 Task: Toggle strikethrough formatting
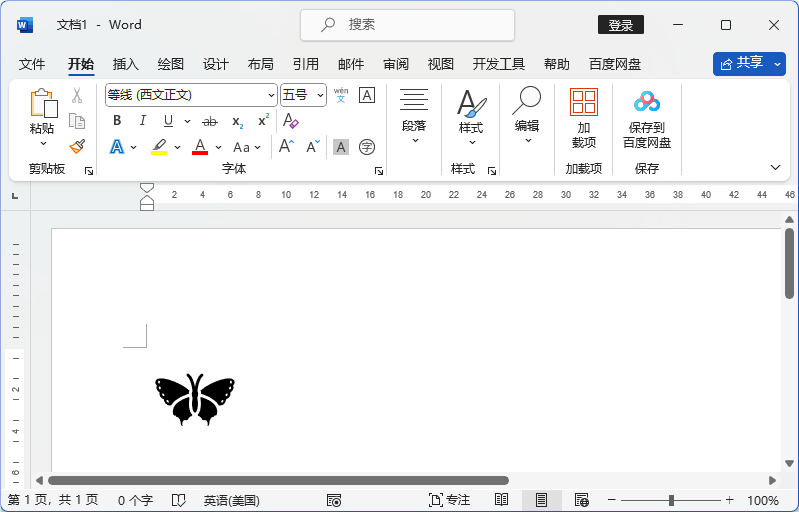pyautogui.click(x=210, y=121)
